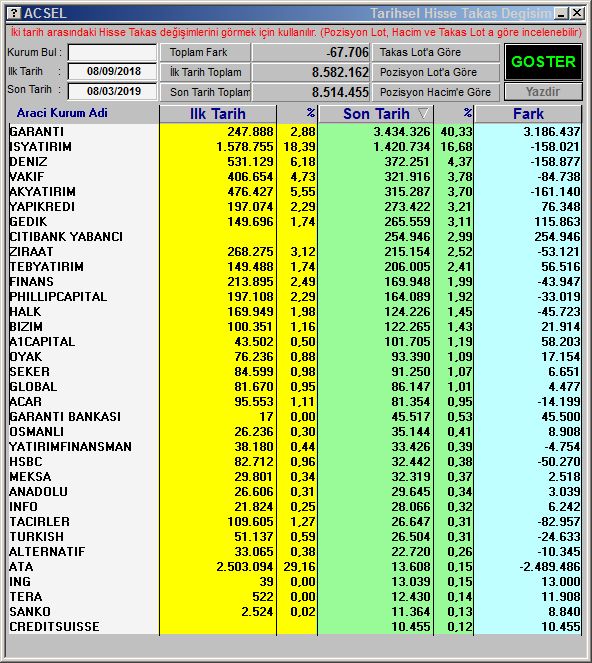Click Ilk Tarih Toplam value 8.582.162

(x=340, y=72)
